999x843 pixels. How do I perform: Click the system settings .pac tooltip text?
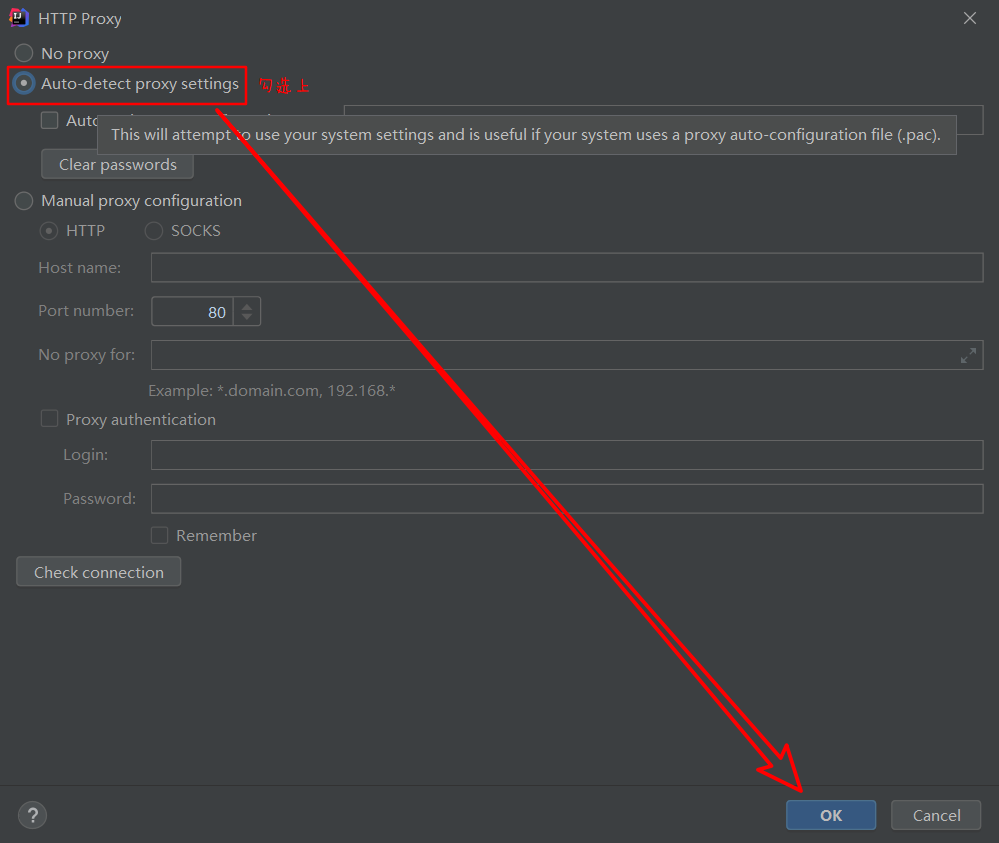(x=526, y=135)
